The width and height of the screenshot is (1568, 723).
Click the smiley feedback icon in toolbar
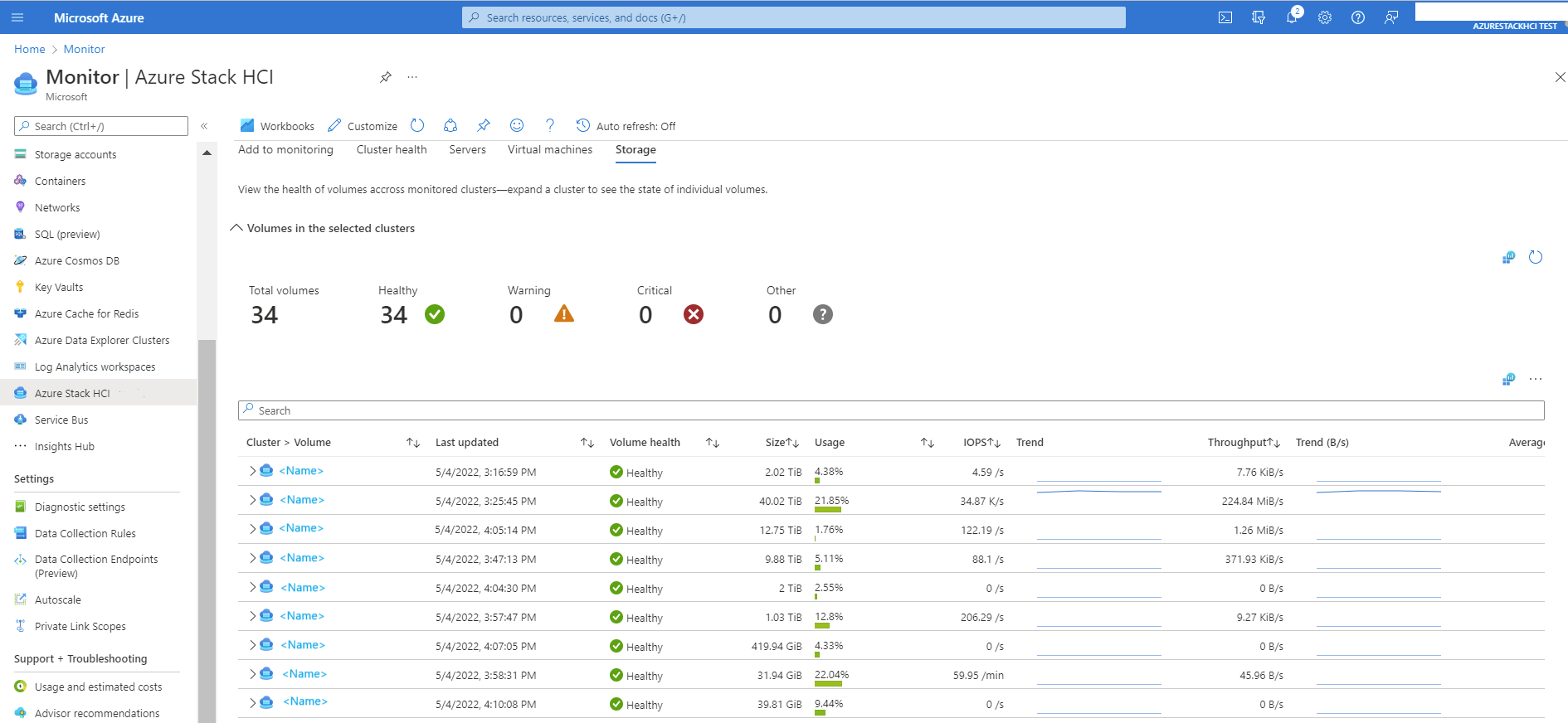pos(517,125)
